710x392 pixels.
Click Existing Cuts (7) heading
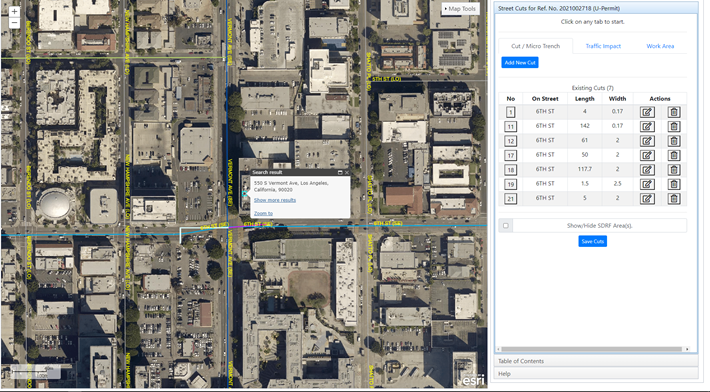(592, 88)
